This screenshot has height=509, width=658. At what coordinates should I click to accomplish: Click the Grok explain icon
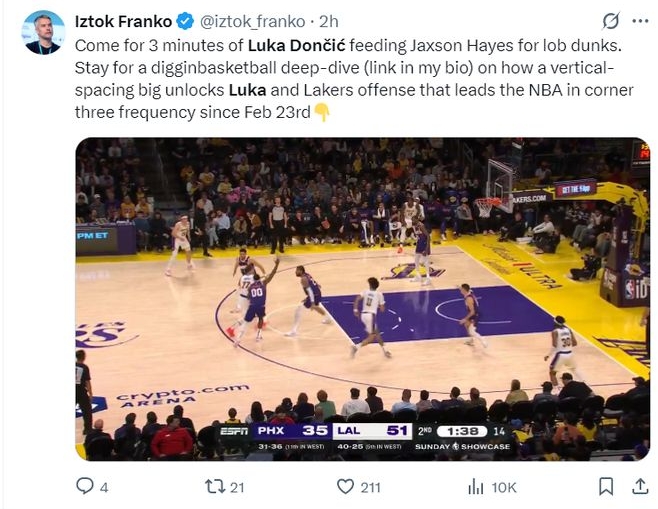pyautogui.click(x=611, y=21)
